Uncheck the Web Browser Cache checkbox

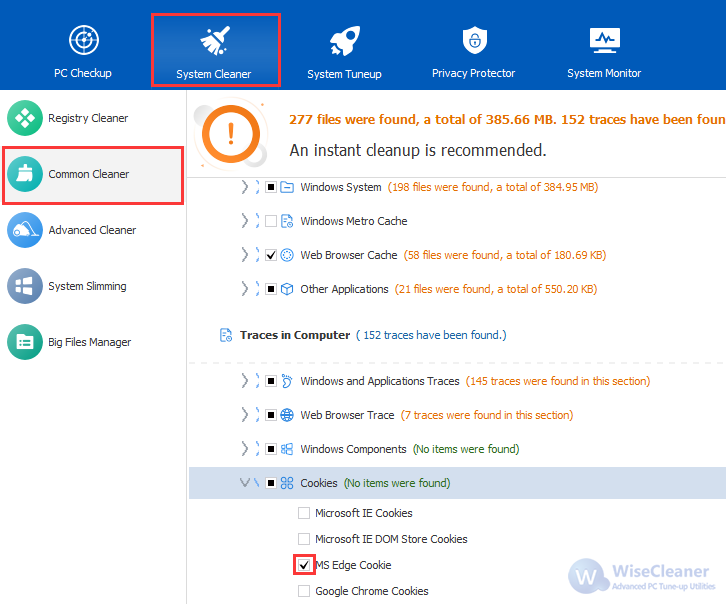(x=271, y=255)
